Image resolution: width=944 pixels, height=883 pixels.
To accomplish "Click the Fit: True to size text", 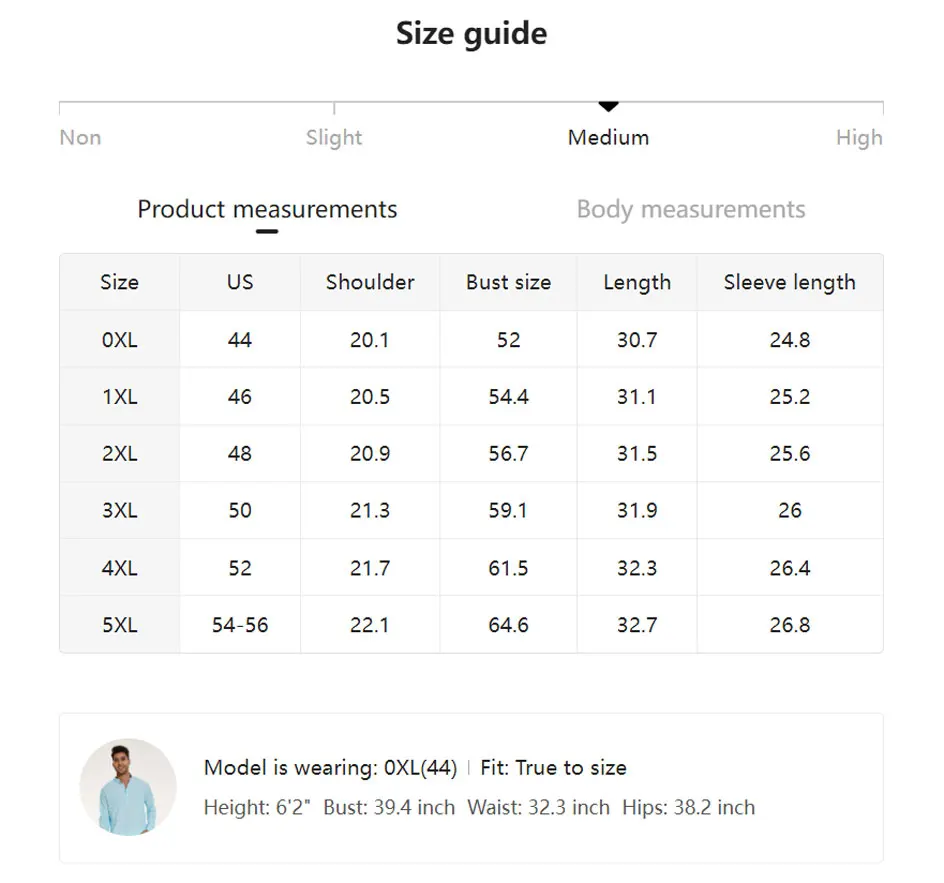I will [x=553, y=768].
